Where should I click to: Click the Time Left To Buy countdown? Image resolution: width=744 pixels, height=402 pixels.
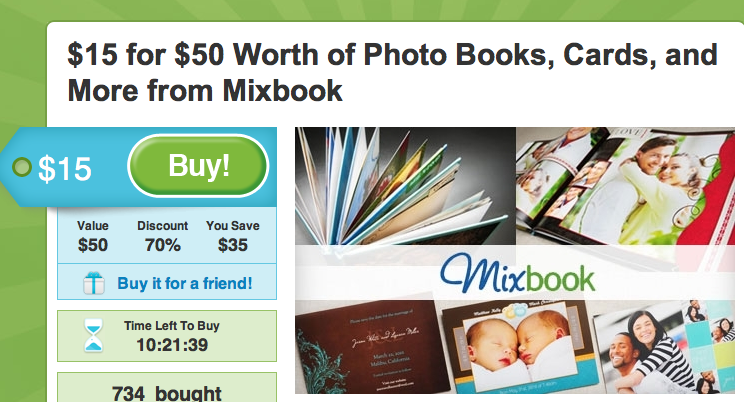172,336
